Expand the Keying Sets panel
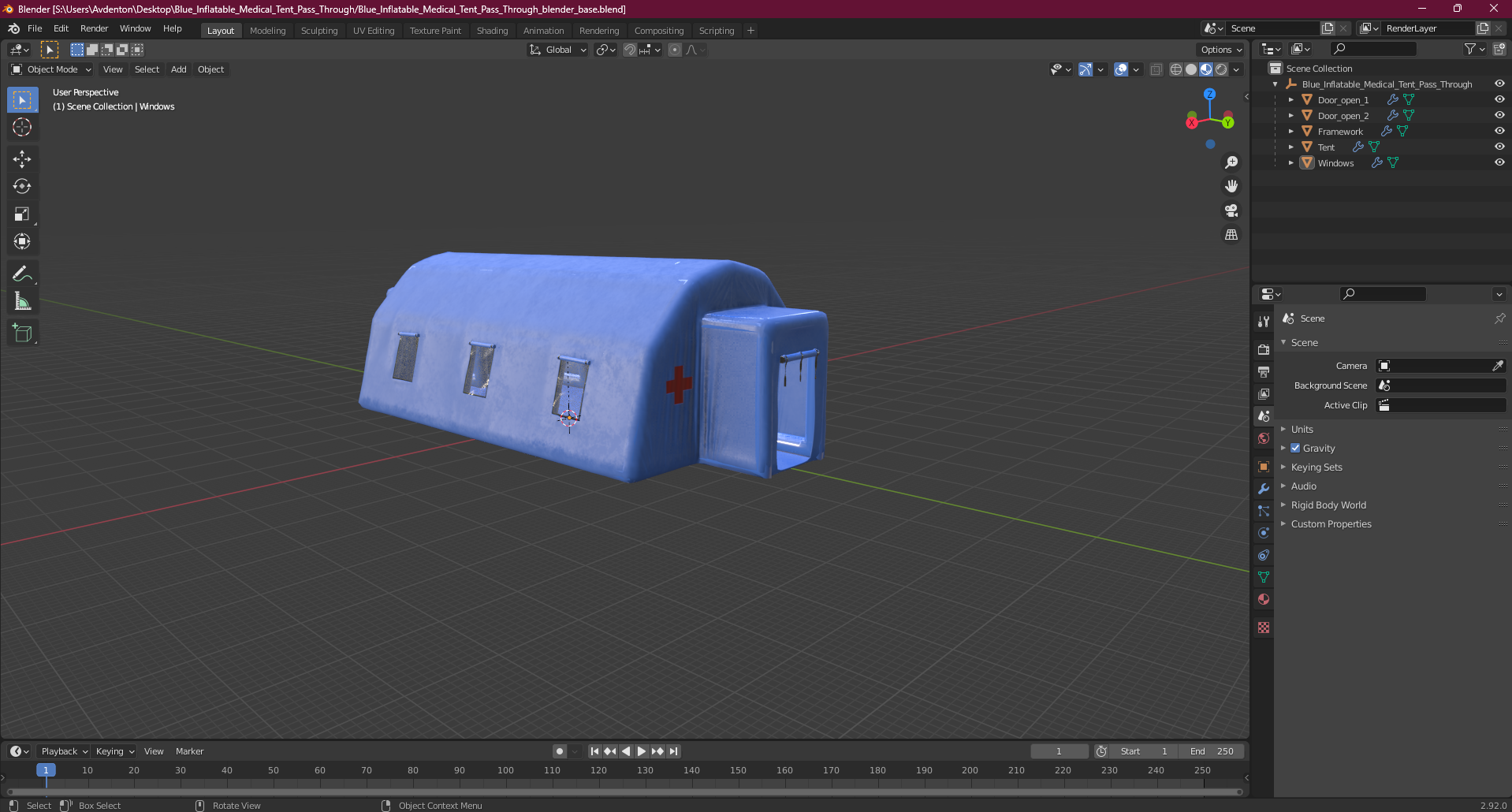The width and height of the screenshot is (1512, 812). [1316, 467]
